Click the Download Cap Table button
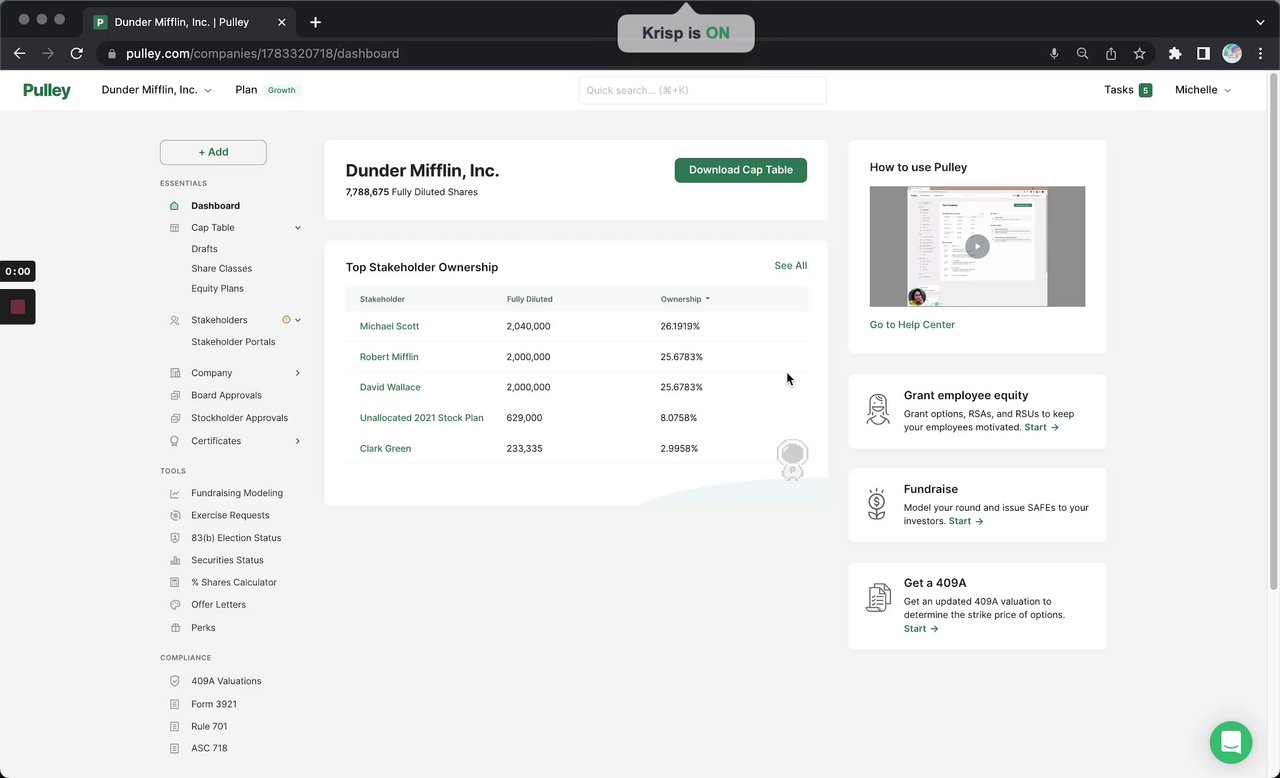This screenshot has width=1280, height=778. [741, 170]
